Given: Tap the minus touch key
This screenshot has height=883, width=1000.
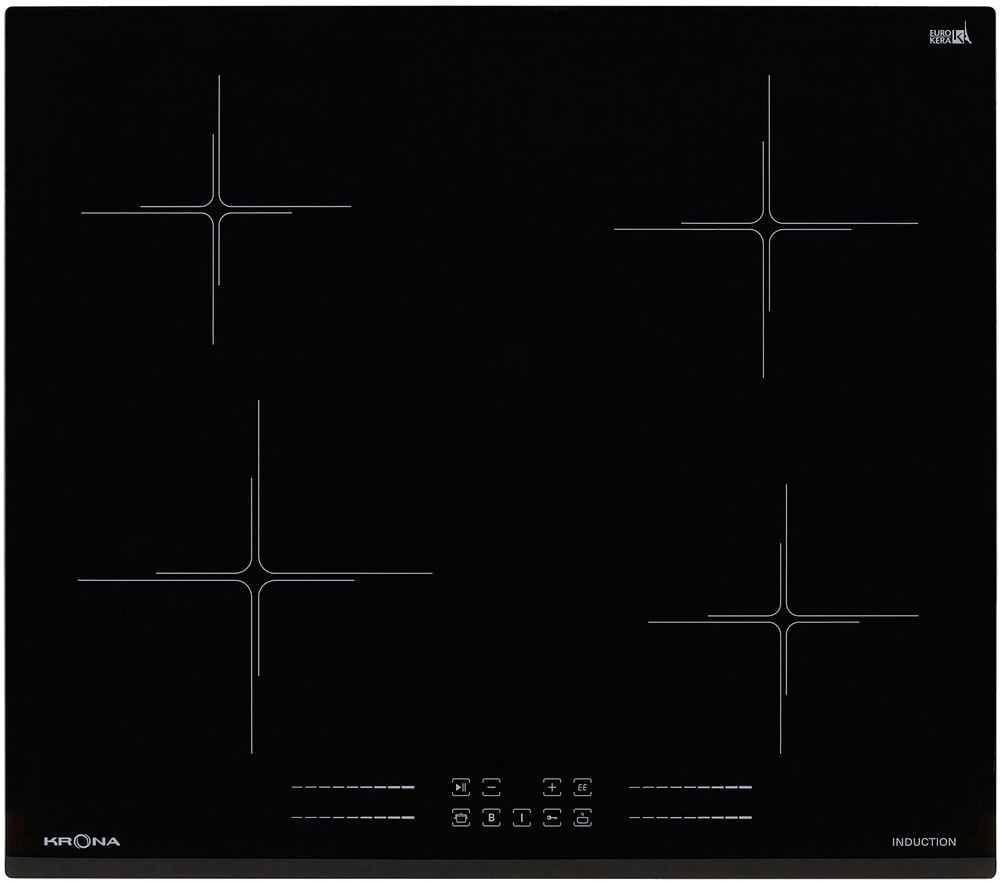Looking at the screenshot, I should click(491, 787).
